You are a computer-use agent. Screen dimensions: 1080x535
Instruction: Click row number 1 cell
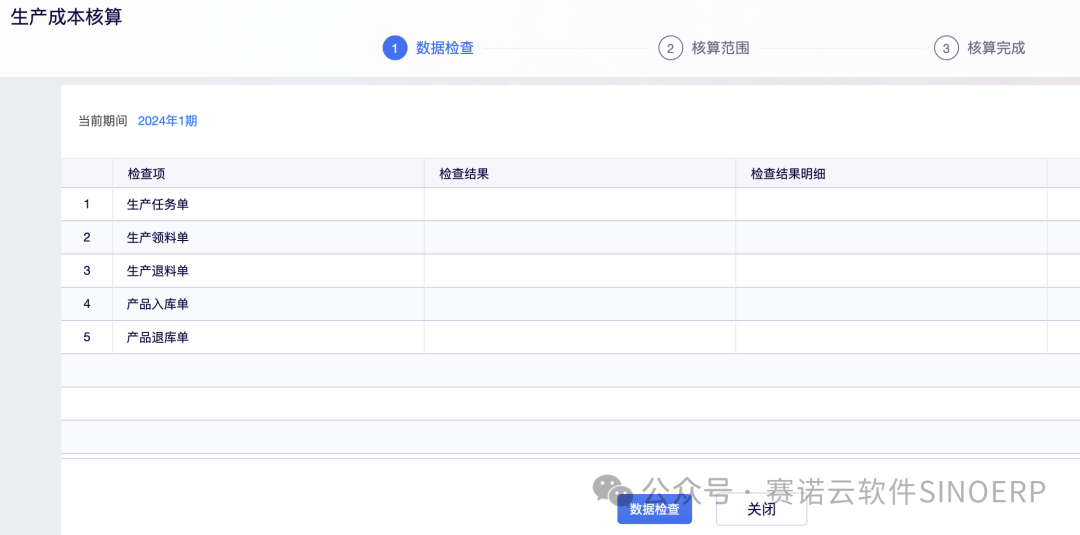coord(87,205)
